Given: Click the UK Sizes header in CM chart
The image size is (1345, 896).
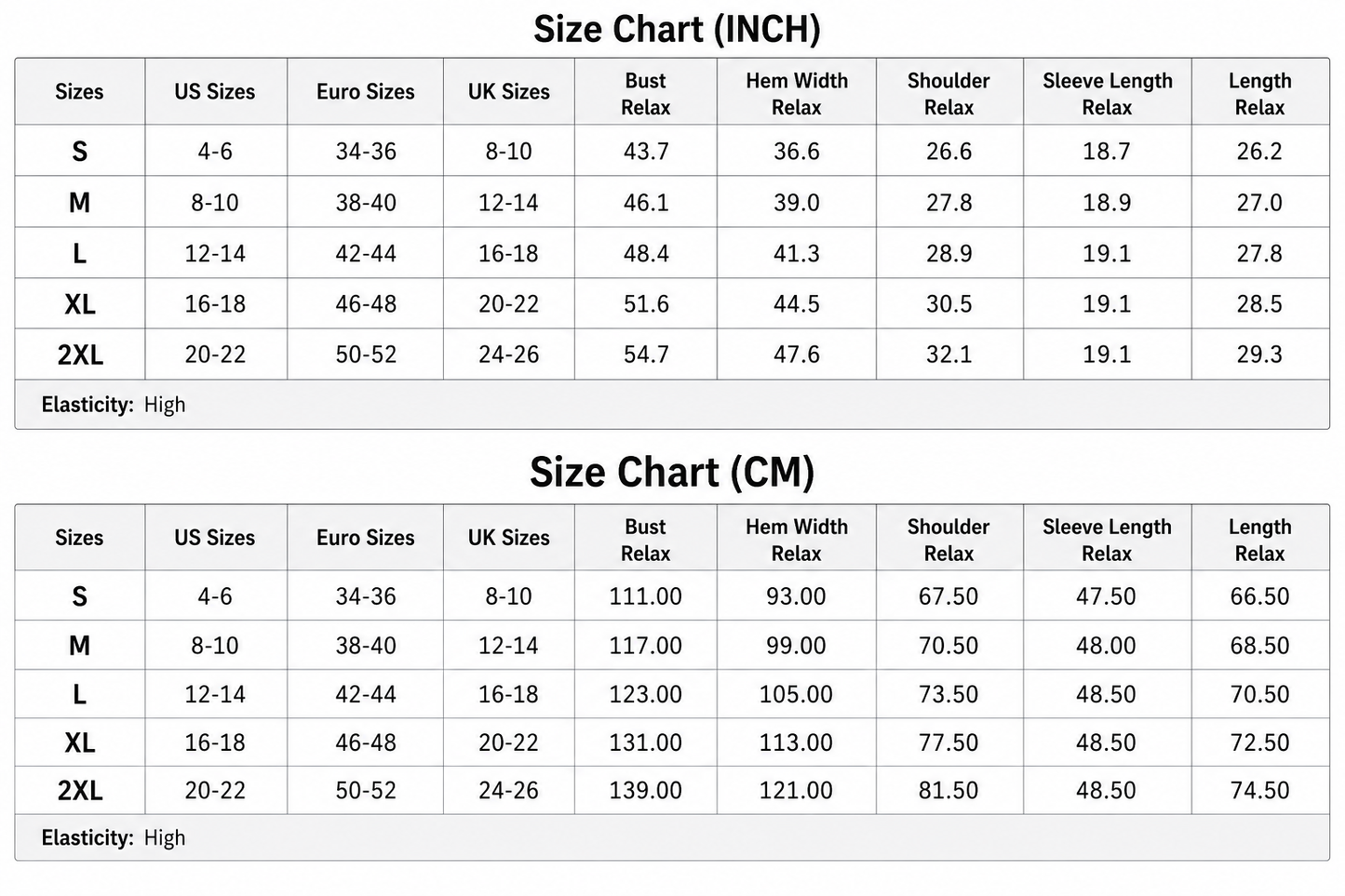Looking at the screenshot, I should click(x=508, y=538).
